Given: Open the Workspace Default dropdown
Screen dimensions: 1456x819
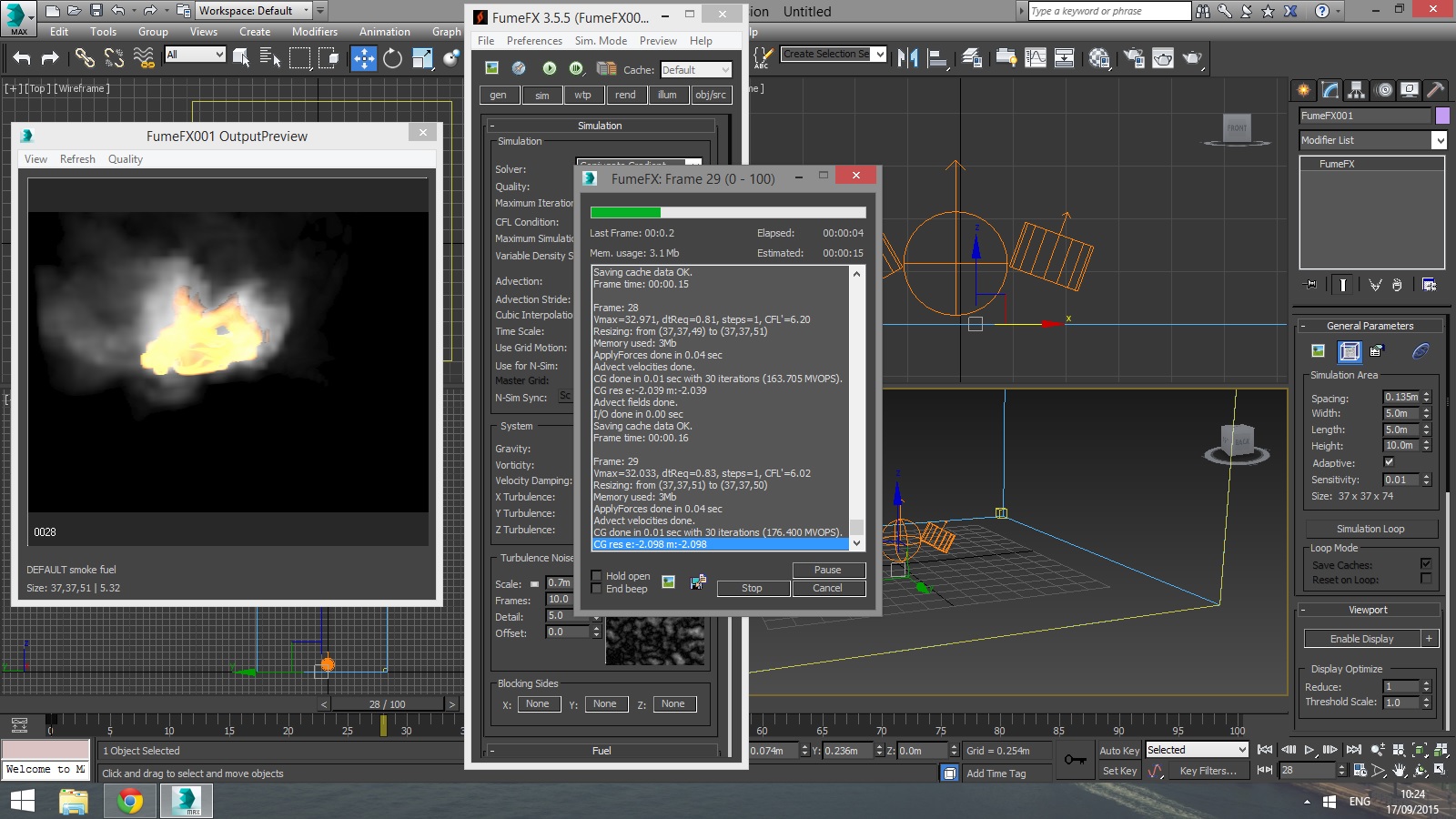Looking at the screenshot, I should [x=254, y=11].
